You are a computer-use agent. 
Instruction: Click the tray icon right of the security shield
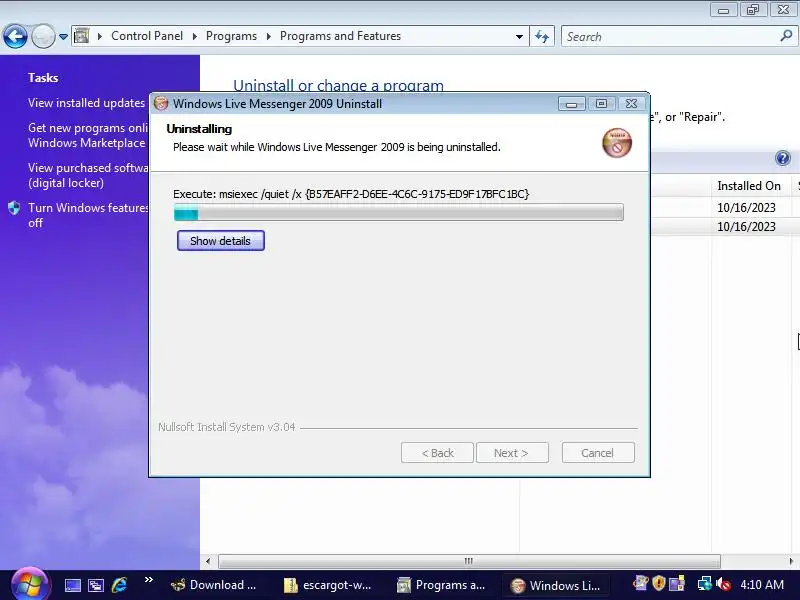[x=677, y=583]
